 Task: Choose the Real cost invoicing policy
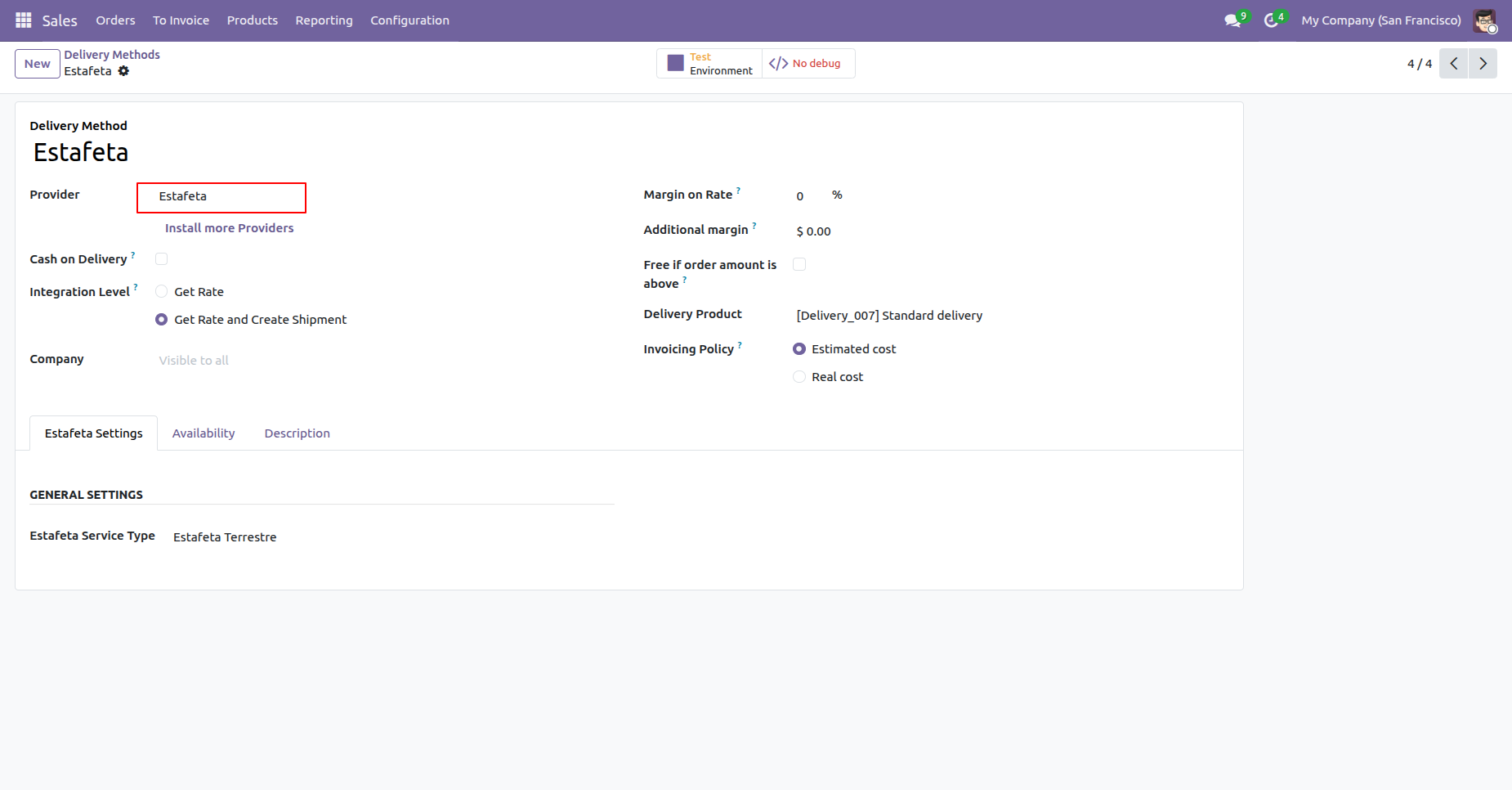pos(799,377)
